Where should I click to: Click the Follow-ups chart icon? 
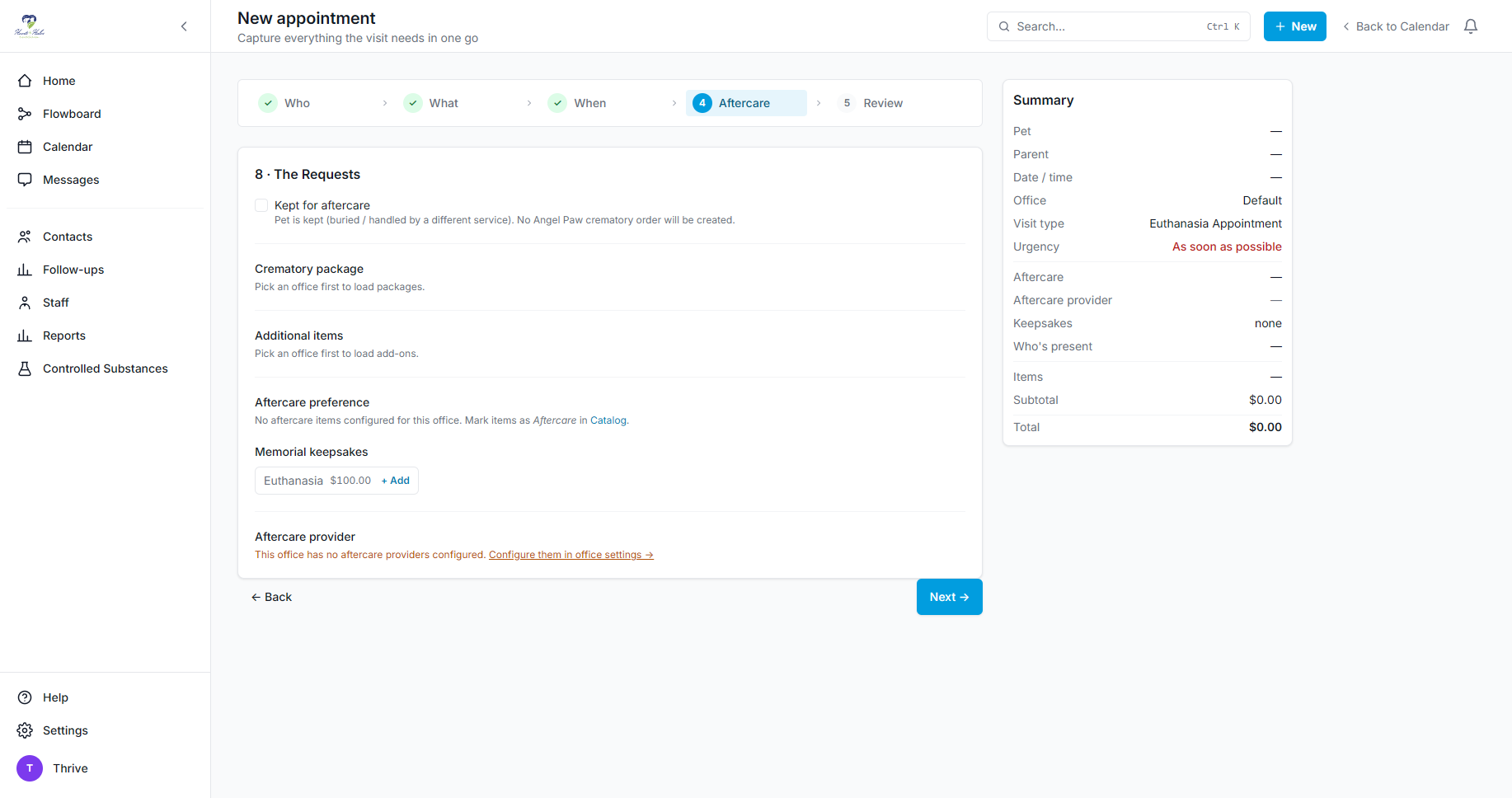(x=25, y=270)
